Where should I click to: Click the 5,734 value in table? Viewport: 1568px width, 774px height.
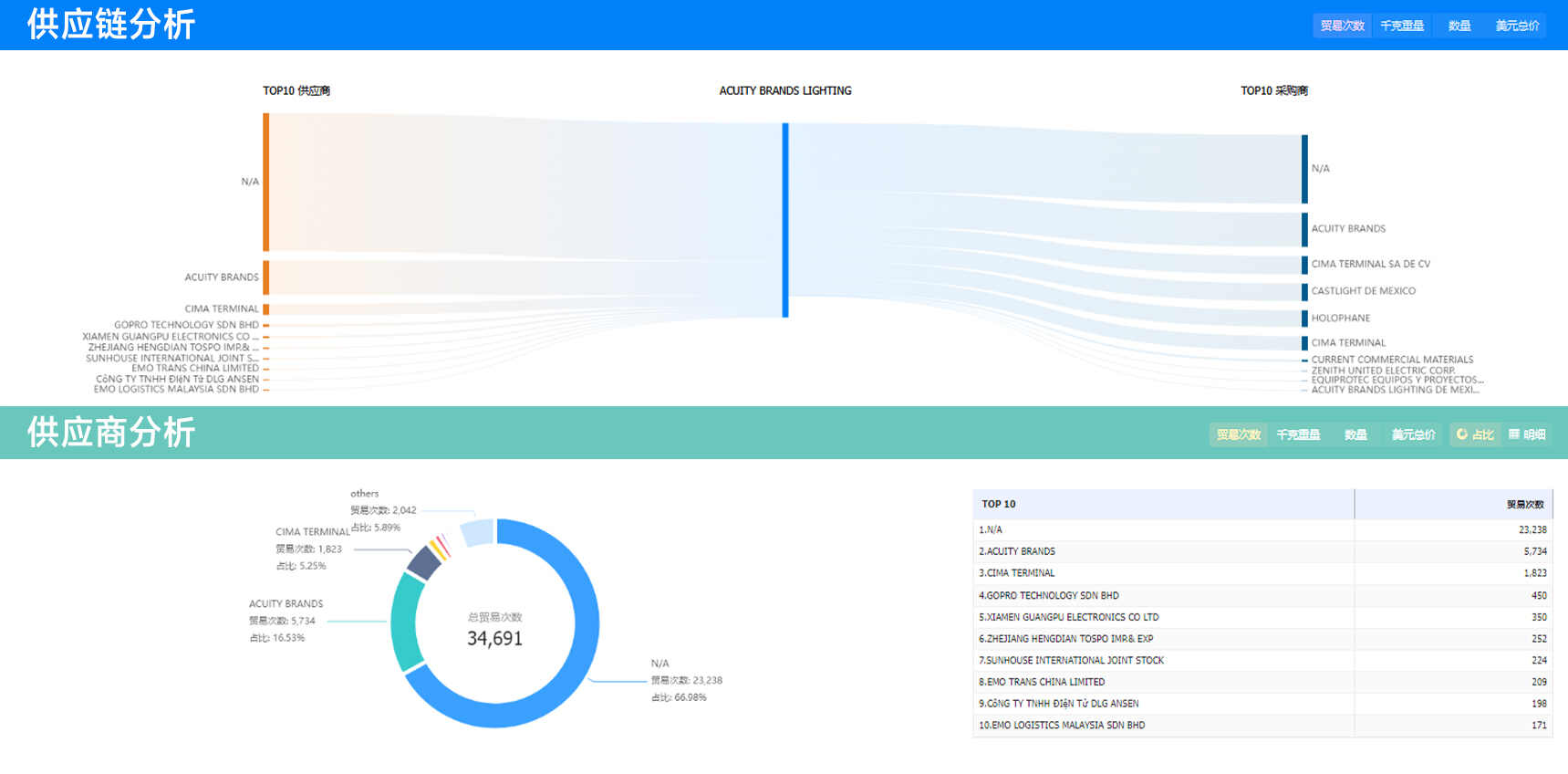pos(1535,551)
